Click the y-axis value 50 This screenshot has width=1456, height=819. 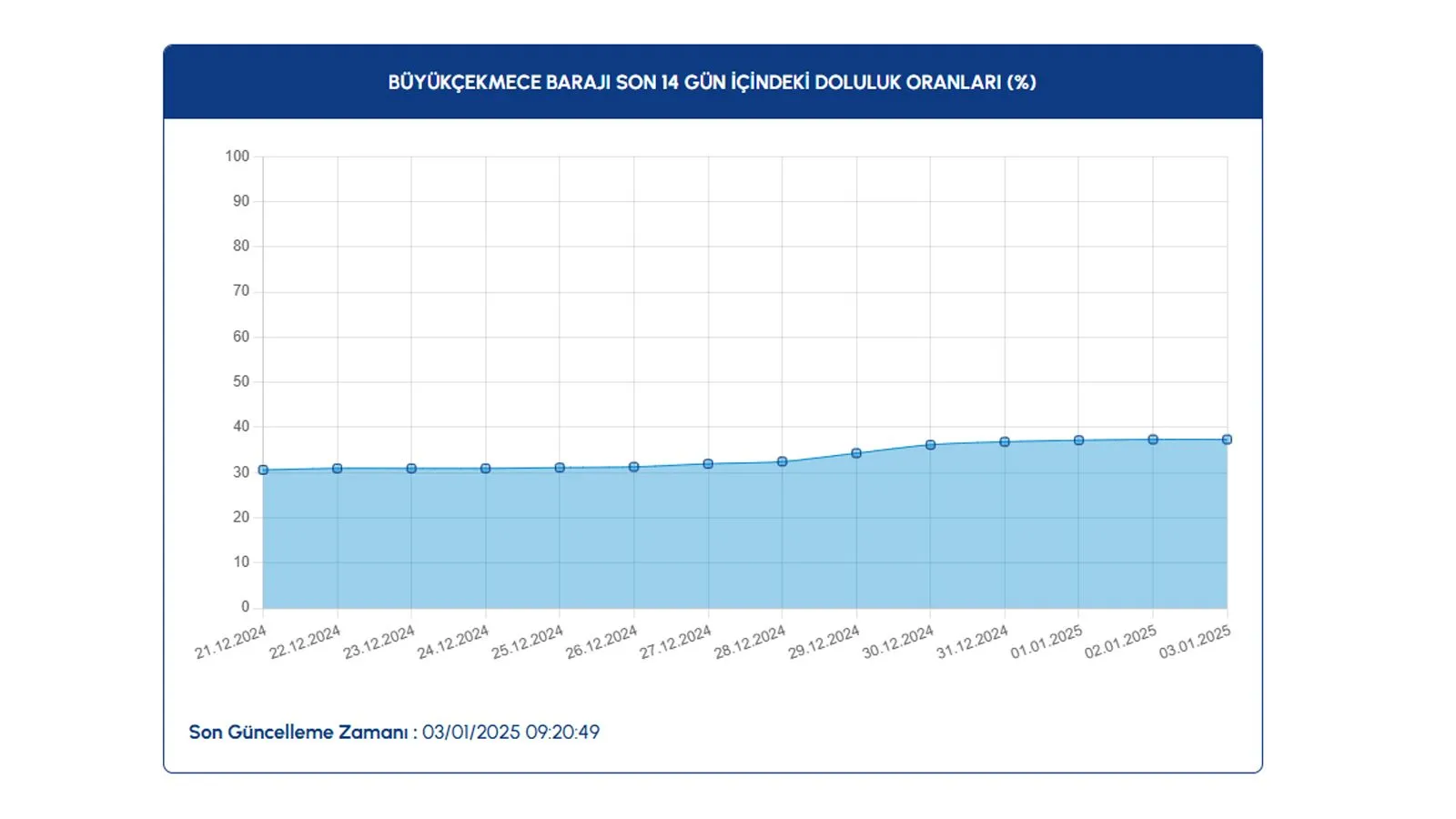[241, 381]
